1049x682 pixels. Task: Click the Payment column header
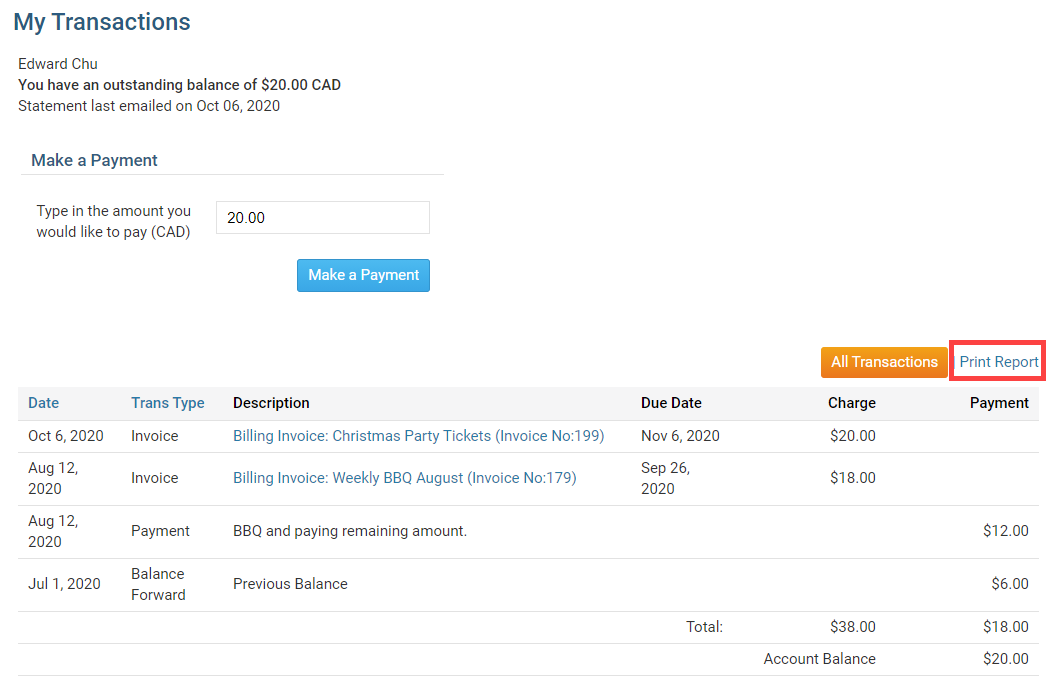point(998,403)
